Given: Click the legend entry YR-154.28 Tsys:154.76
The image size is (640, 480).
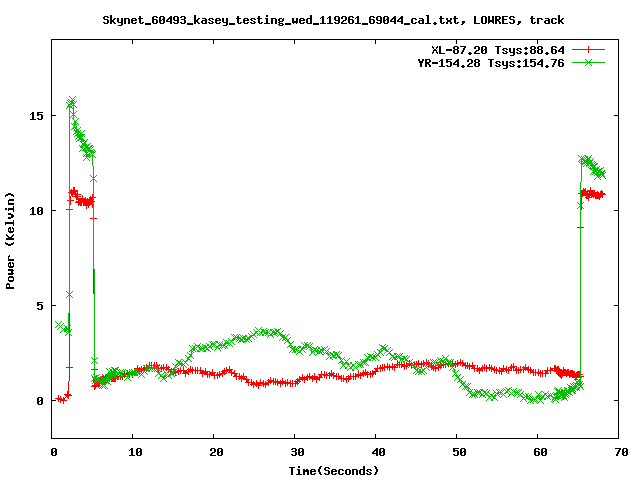Looking at the screenshot, I should tap(491, 63).
